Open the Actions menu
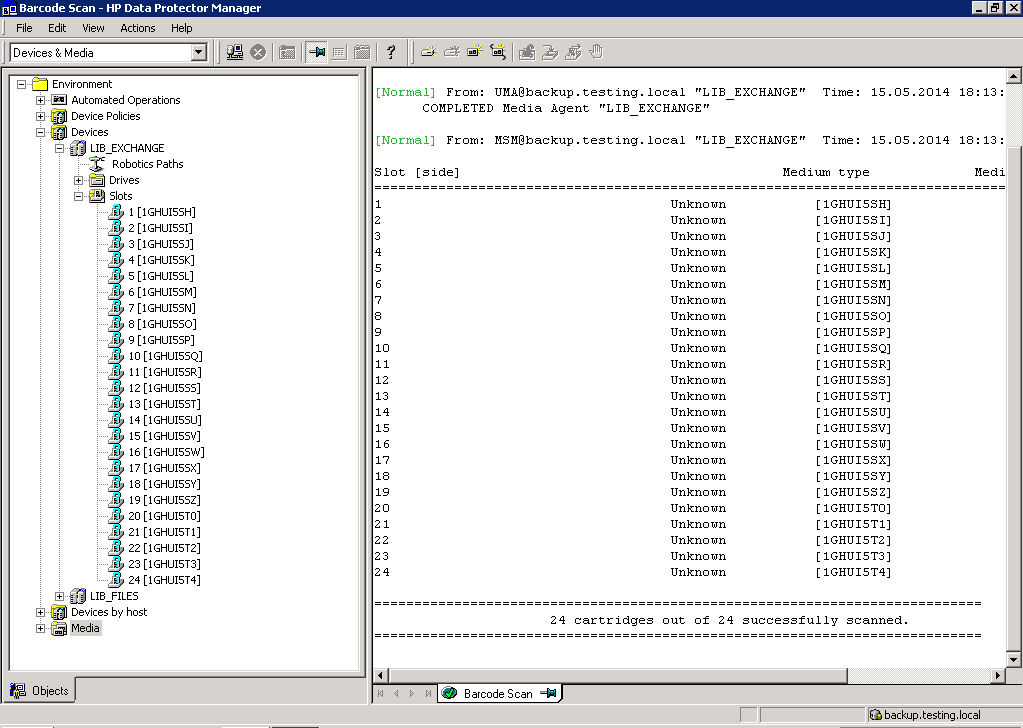Screen dimensions: 1023x728 (x=138, y=28)
